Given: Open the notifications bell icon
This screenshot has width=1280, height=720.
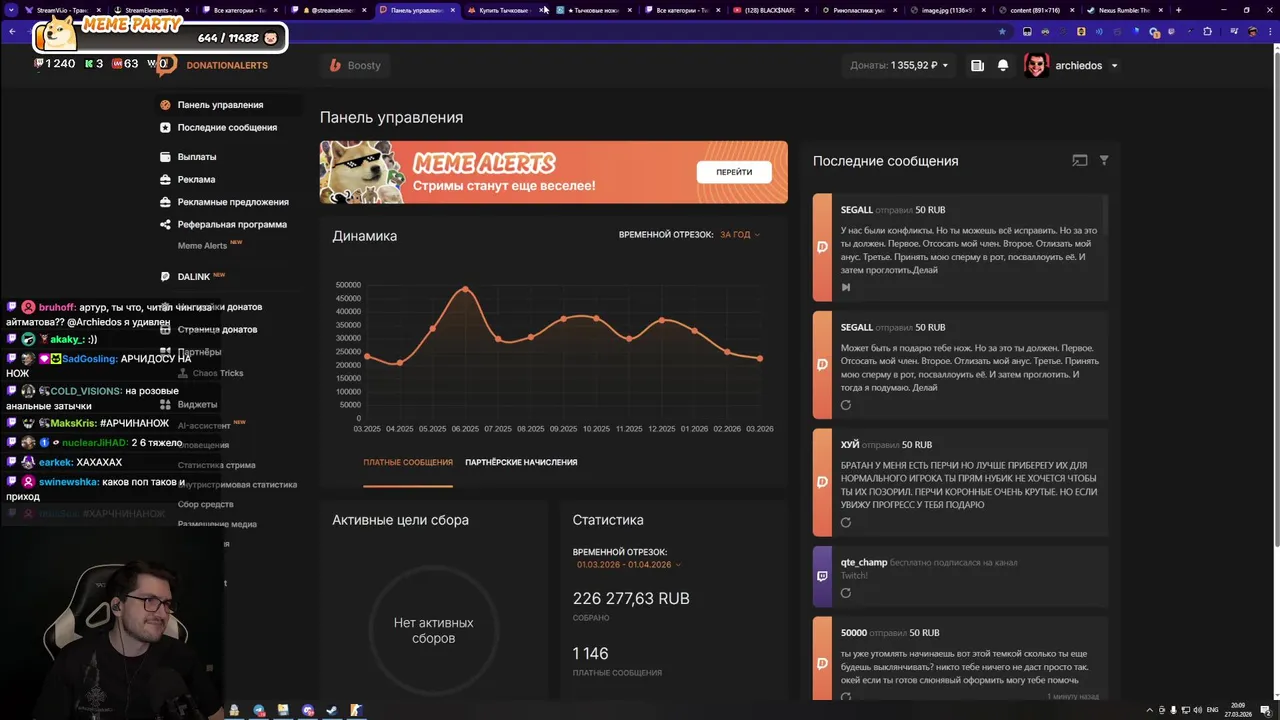Looking at the screenshot, I should pos(1003,66).
